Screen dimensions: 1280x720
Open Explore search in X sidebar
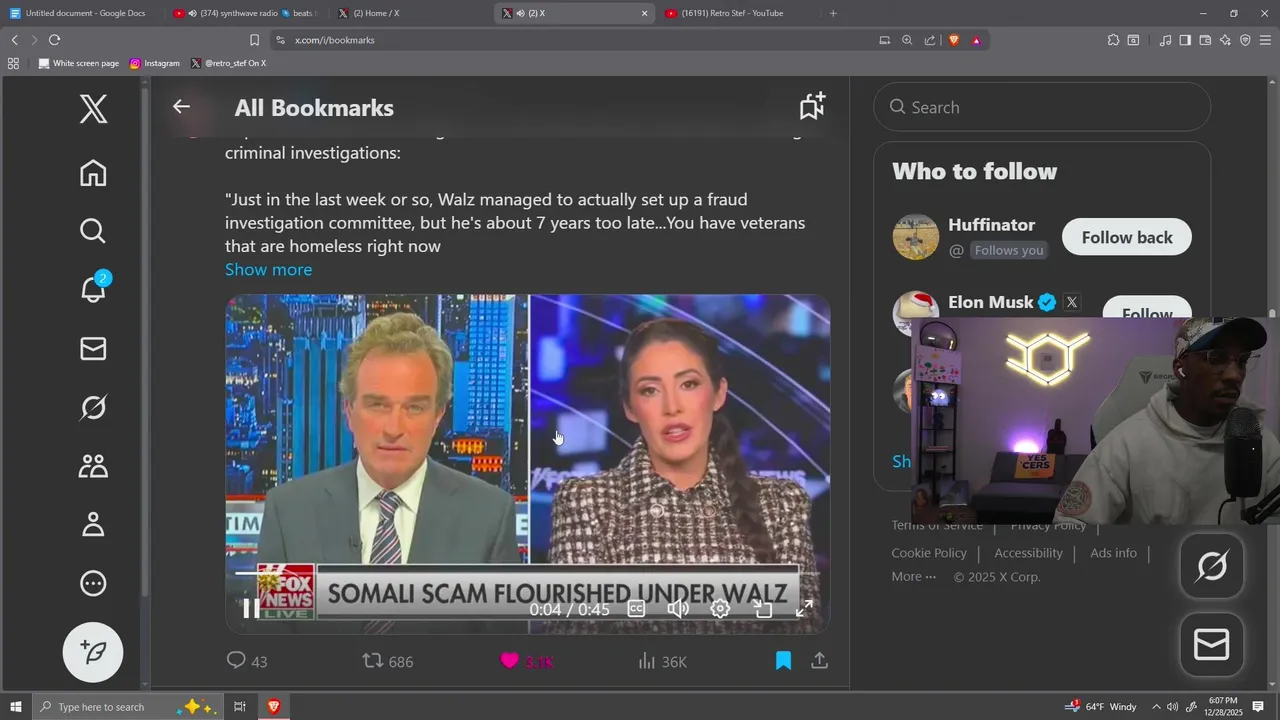coord(93,231)
